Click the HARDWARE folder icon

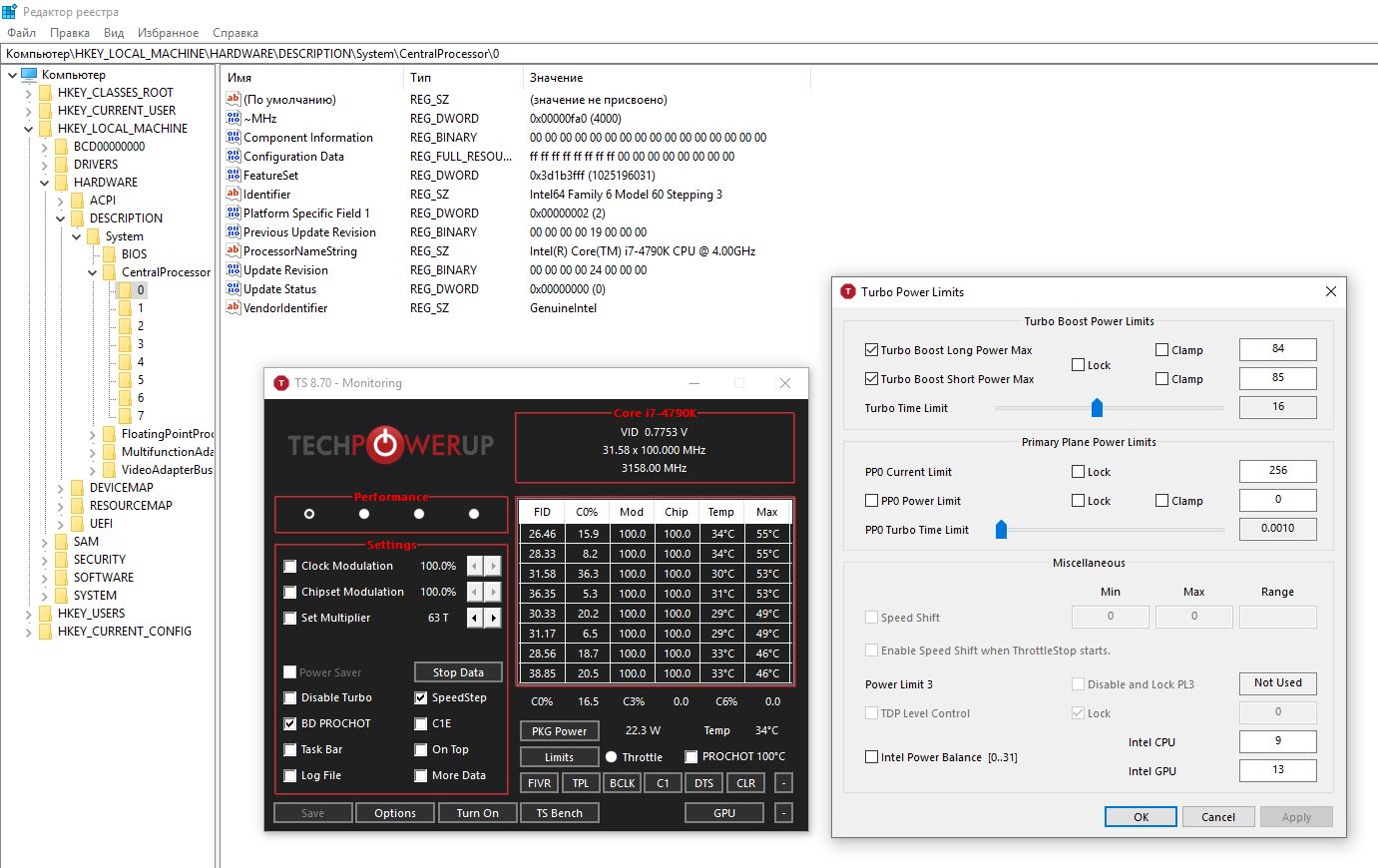coord(62,183)
